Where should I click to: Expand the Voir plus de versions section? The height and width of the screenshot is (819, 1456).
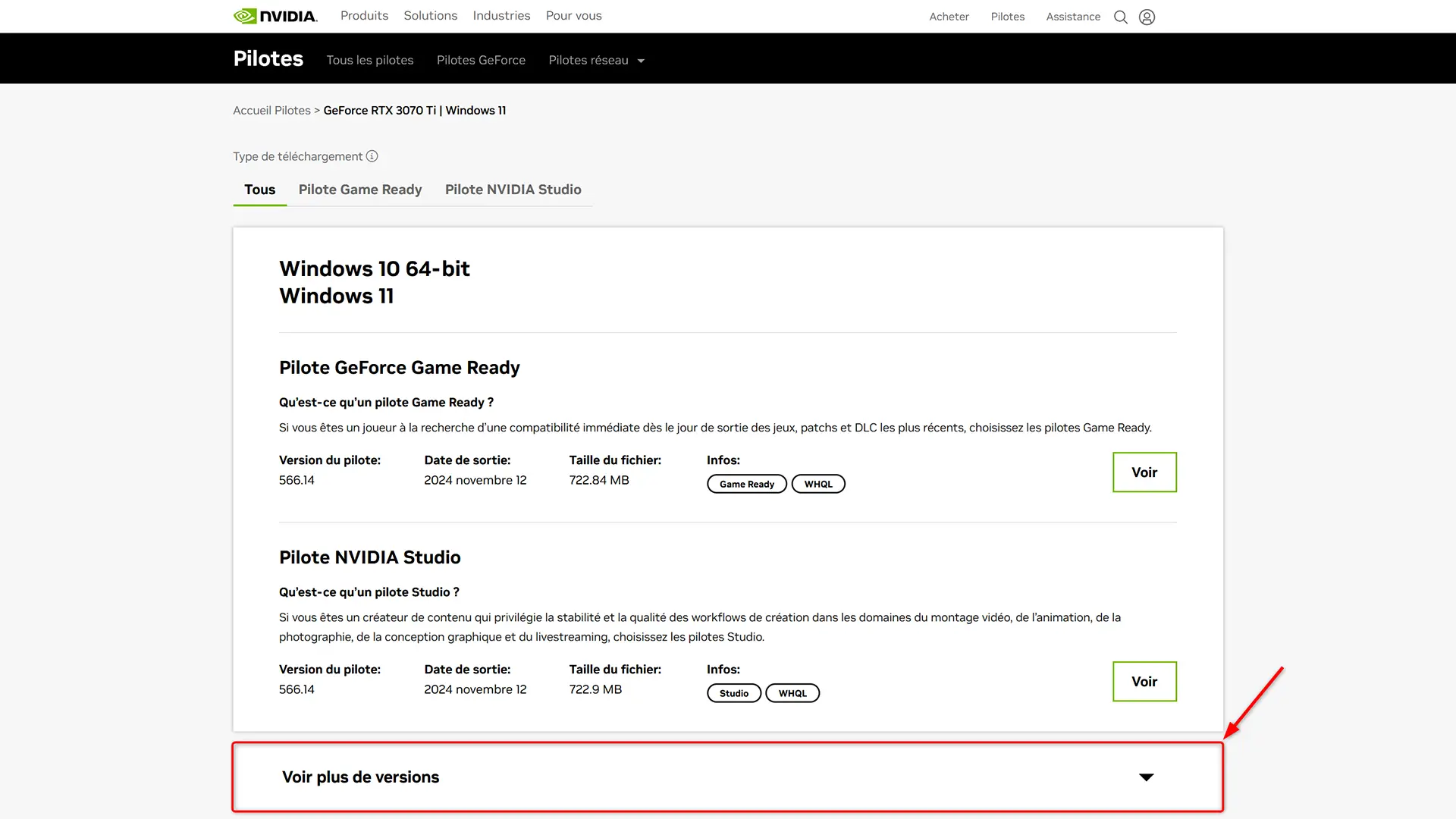[727, 777]
